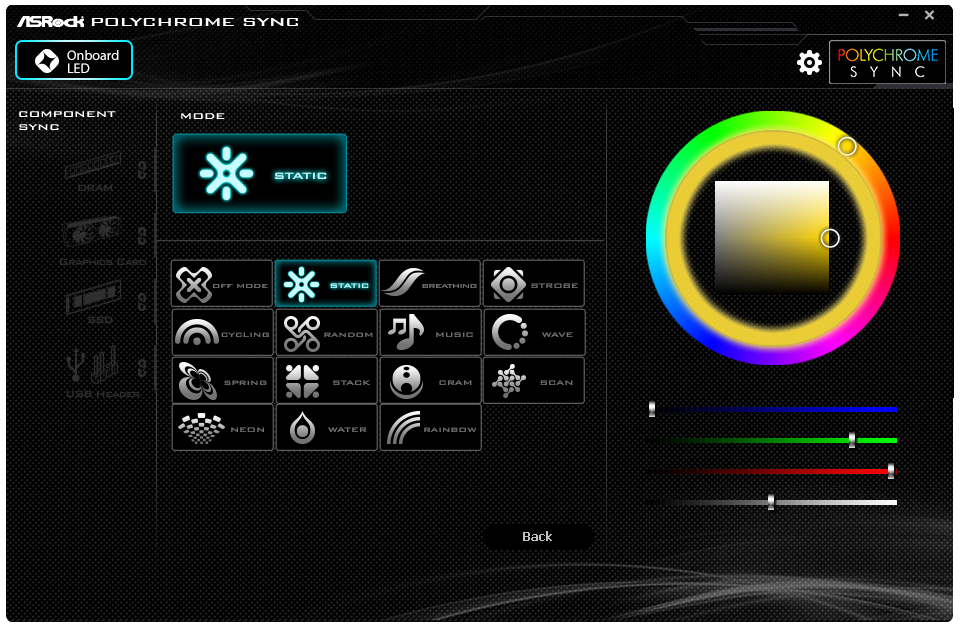Select the USB Header component icon

click(93, 365)
